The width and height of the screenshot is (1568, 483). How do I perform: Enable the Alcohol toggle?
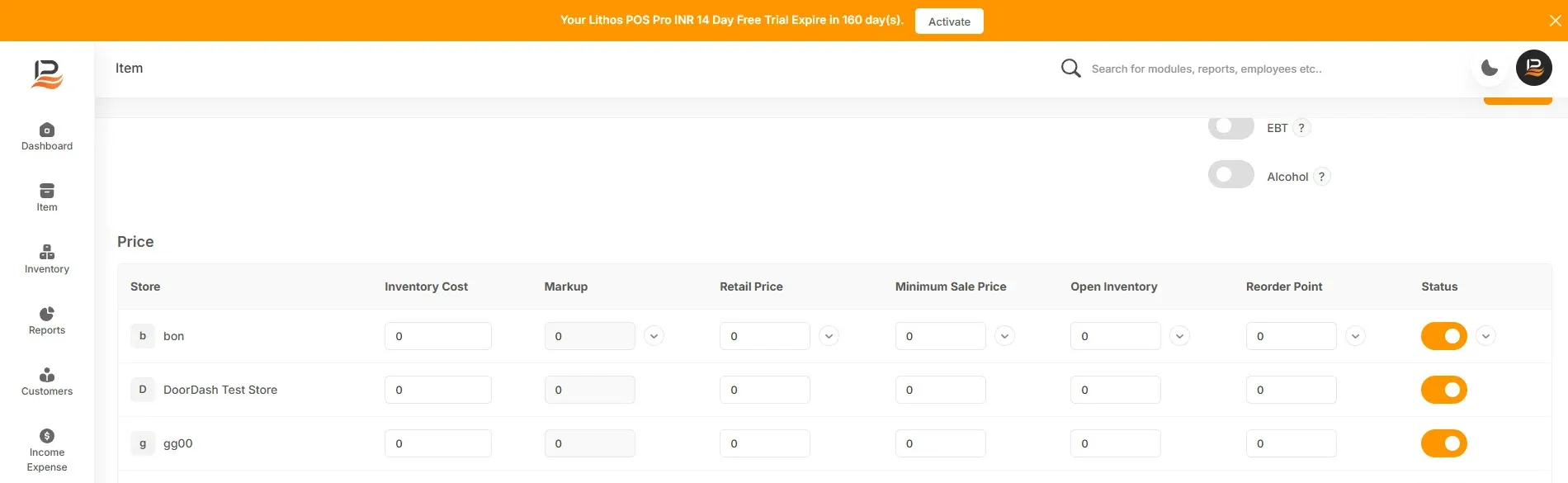pyautogui.click(x=1230, y=175)
